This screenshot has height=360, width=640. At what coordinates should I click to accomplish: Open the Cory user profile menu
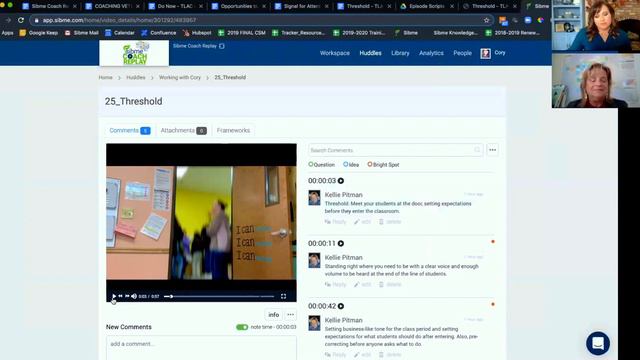tap(493, 53)
